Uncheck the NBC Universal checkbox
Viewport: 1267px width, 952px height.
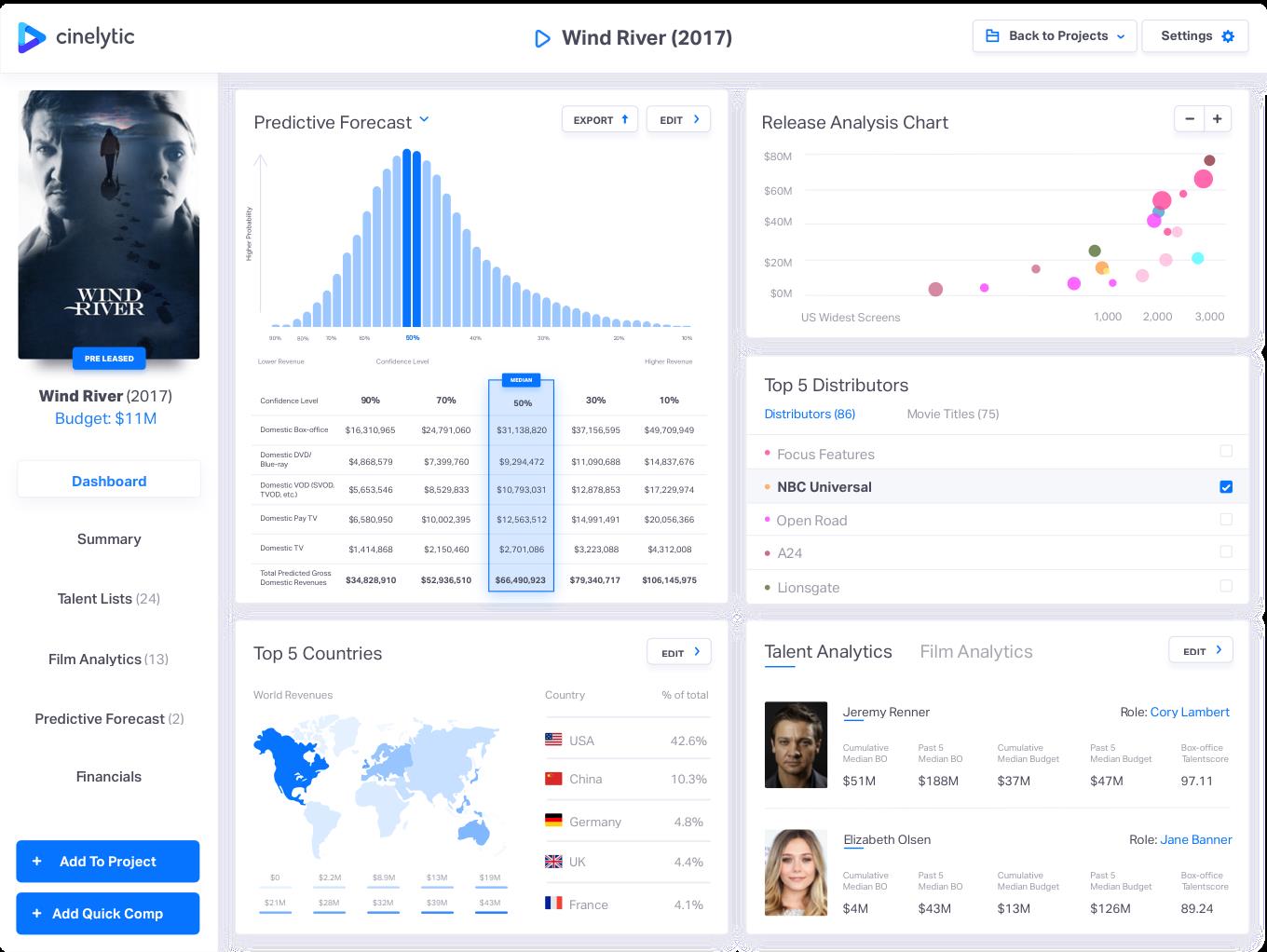click(1226, 486)
